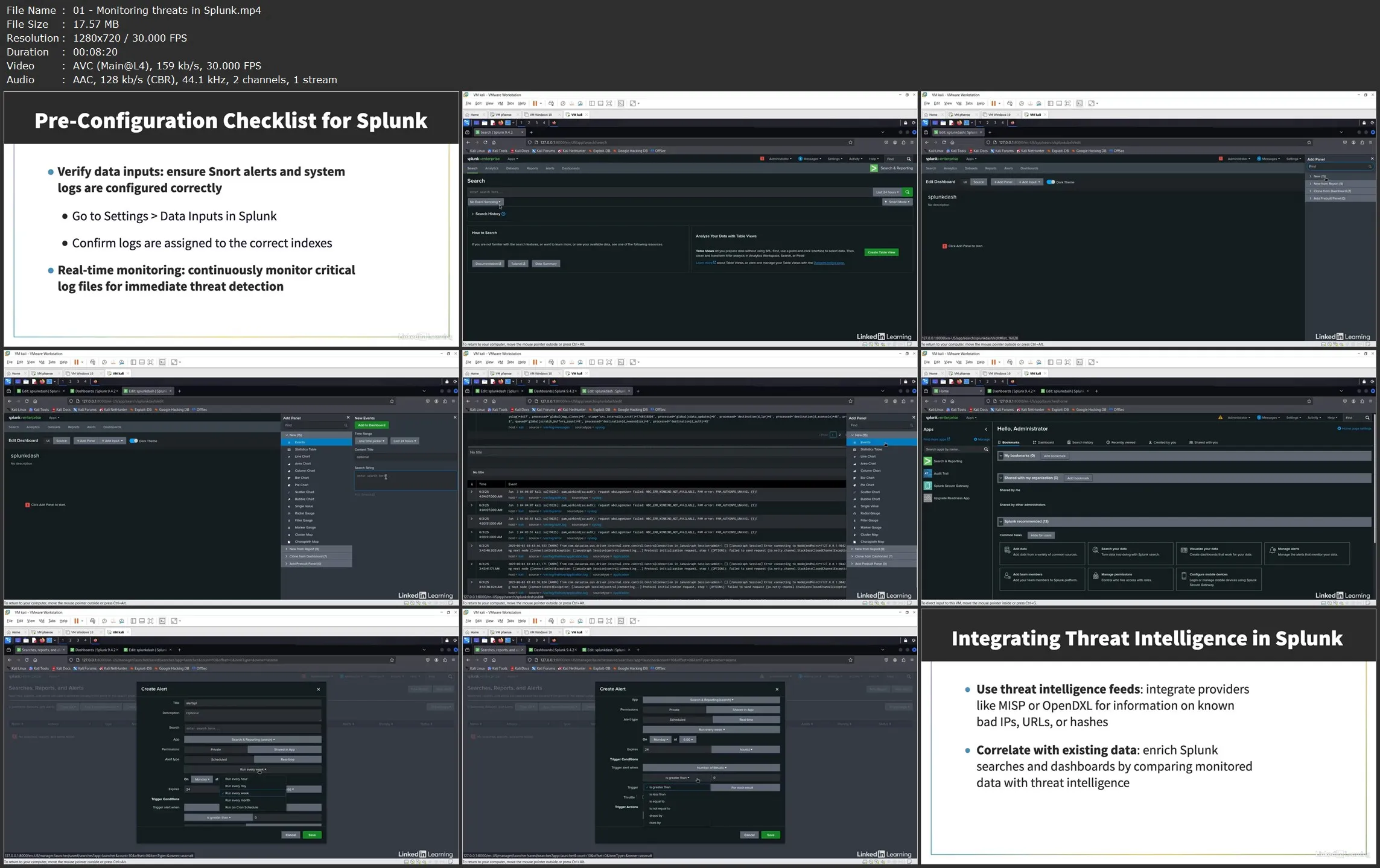Toggle Dark Theme in frame showing only Add Panel sidebar
Screen dimensions: 1380x868
click(x=1051, y=182)
